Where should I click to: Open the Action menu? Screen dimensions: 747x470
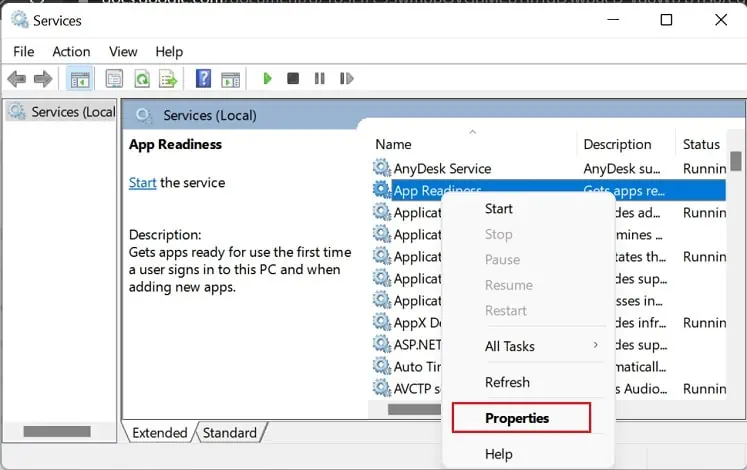71,51
